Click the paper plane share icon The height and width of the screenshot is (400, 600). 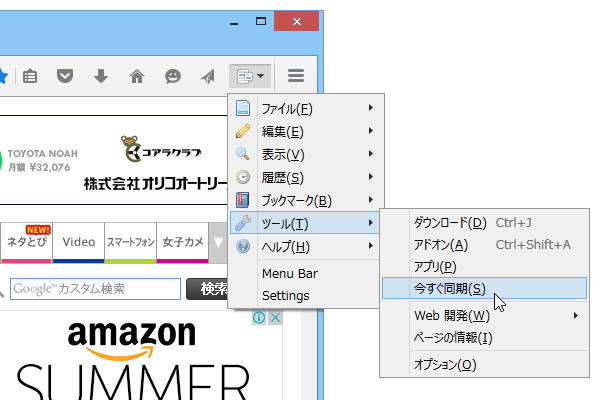[x=208, y=76]
